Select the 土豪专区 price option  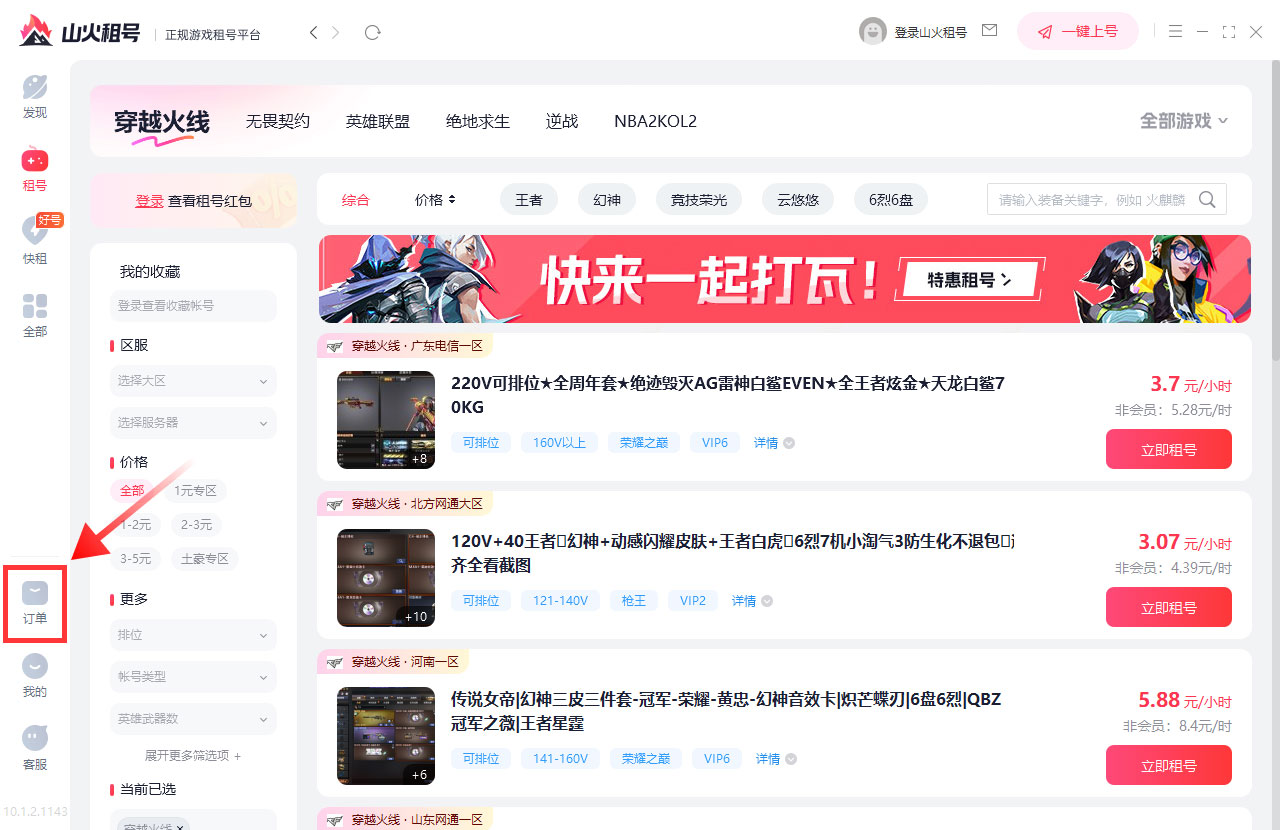pyautogui.click(x=204, y=559)
